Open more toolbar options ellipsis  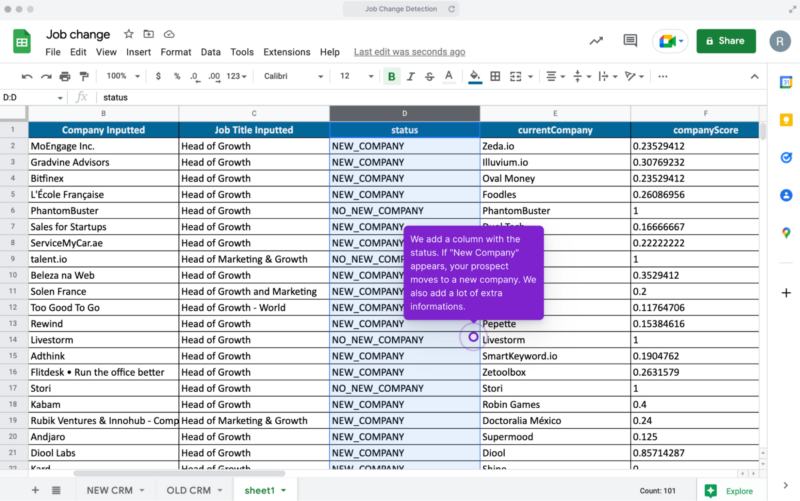[x=662, y=77]
